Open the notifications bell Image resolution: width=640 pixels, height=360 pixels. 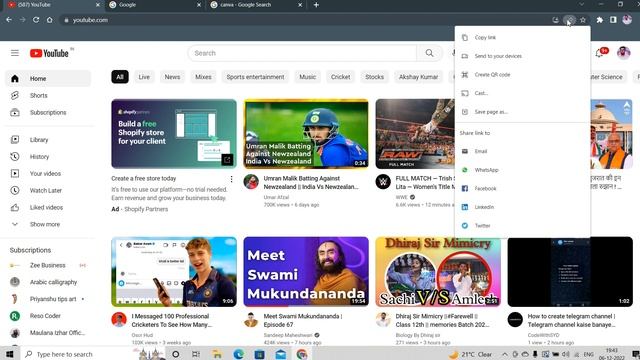coord(600,53)
